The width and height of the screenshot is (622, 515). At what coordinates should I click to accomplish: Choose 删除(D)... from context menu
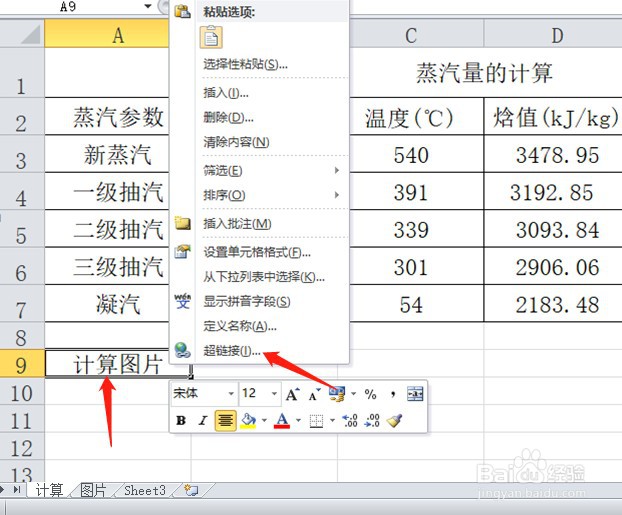pos(228,117)
